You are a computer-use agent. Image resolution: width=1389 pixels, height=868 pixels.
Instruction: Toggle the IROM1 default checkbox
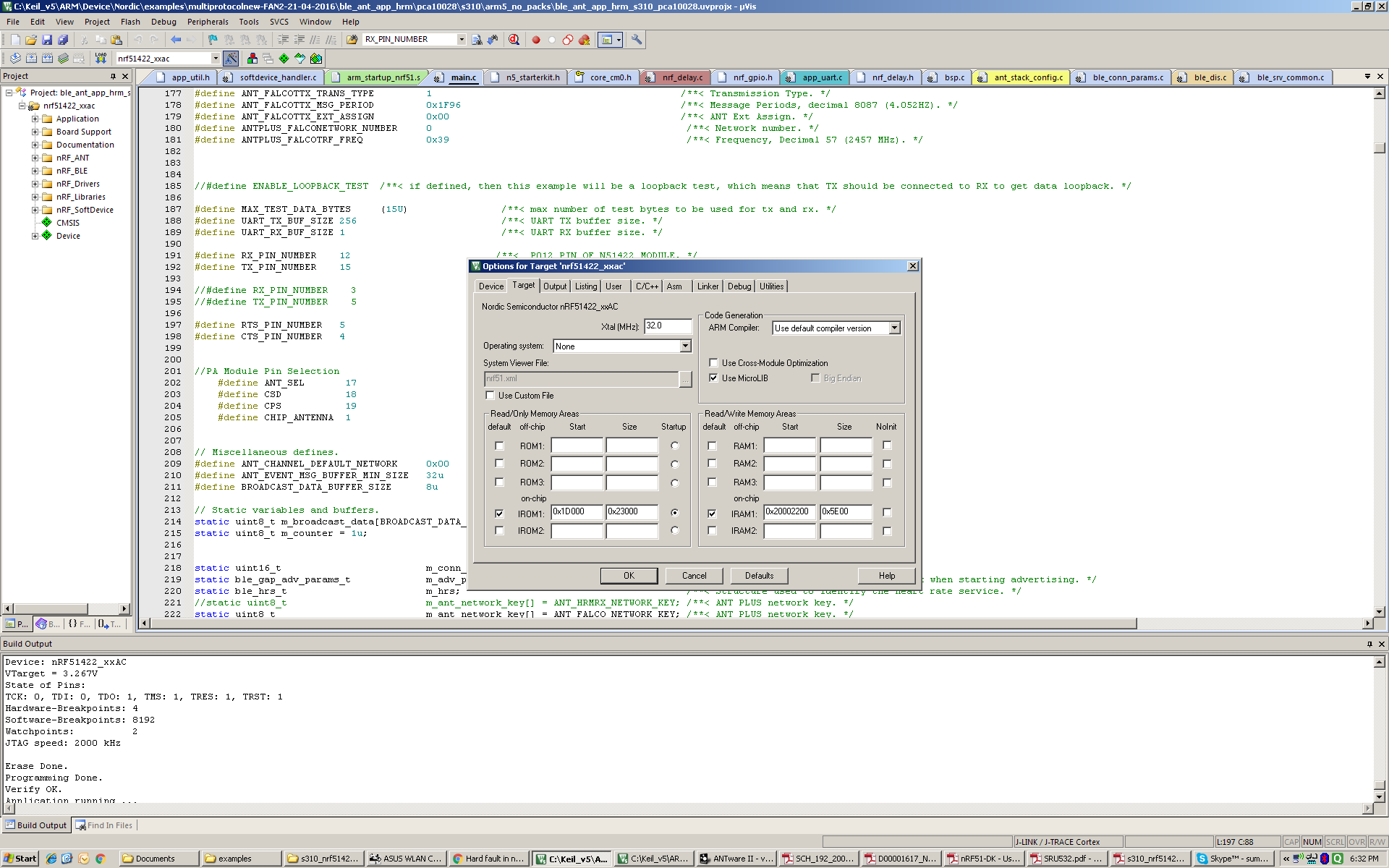499,514
